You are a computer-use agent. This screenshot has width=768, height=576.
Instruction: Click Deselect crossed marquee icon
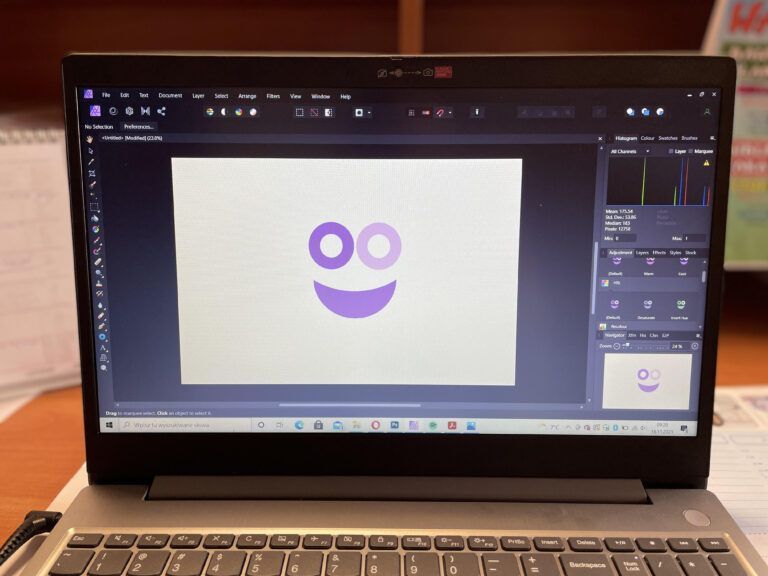tap(314, 112)
